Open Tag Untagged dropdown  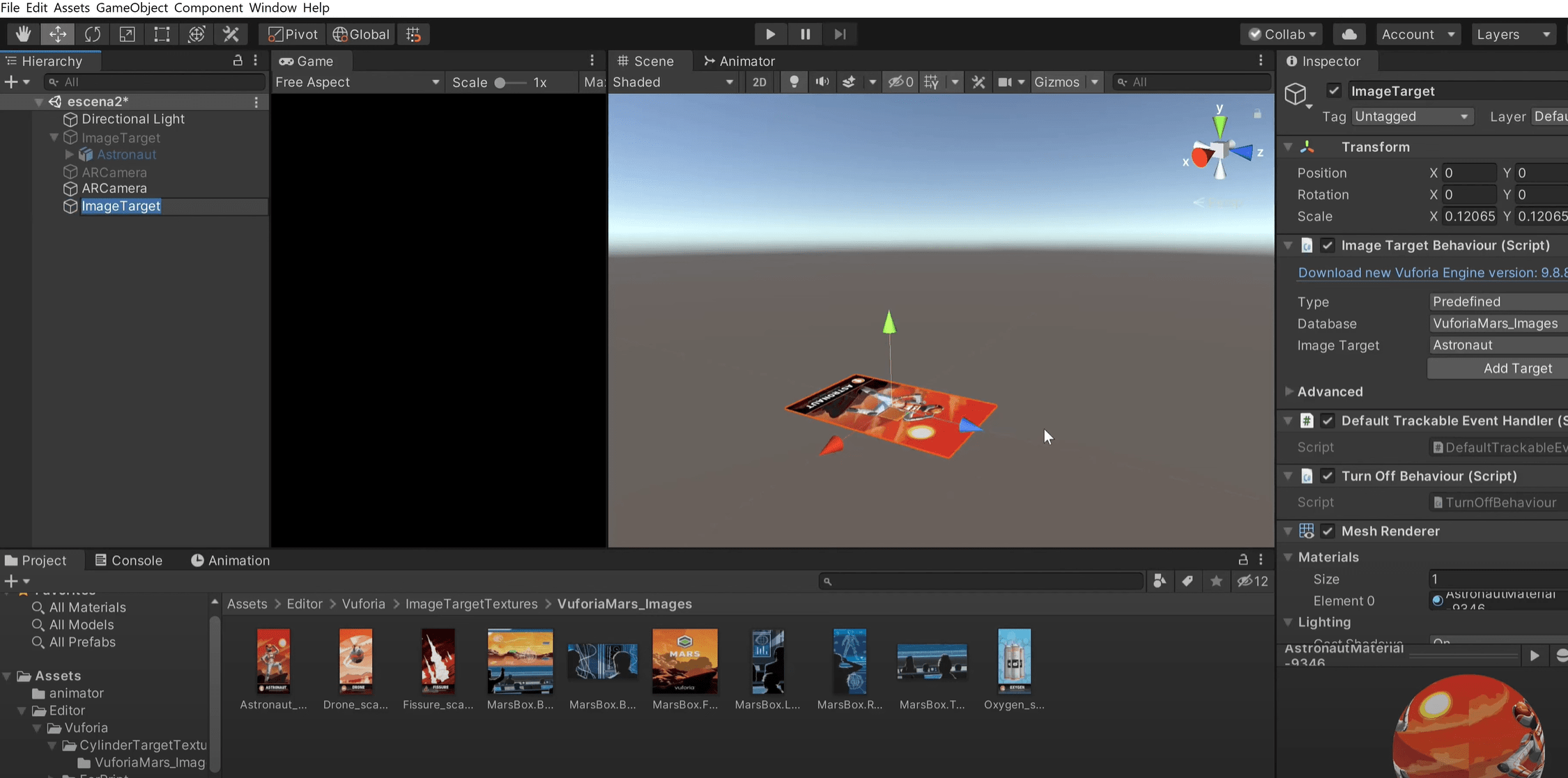pyautogui.click(x=1411, y=116)
